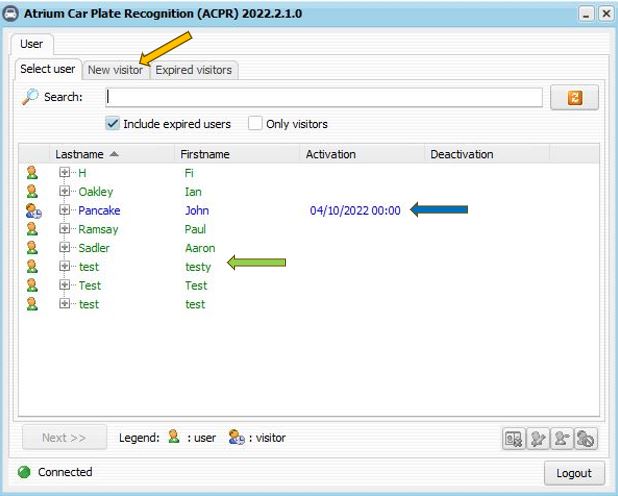
Task: Enable the Only visitors checkbox
Action: pos(255,123)
